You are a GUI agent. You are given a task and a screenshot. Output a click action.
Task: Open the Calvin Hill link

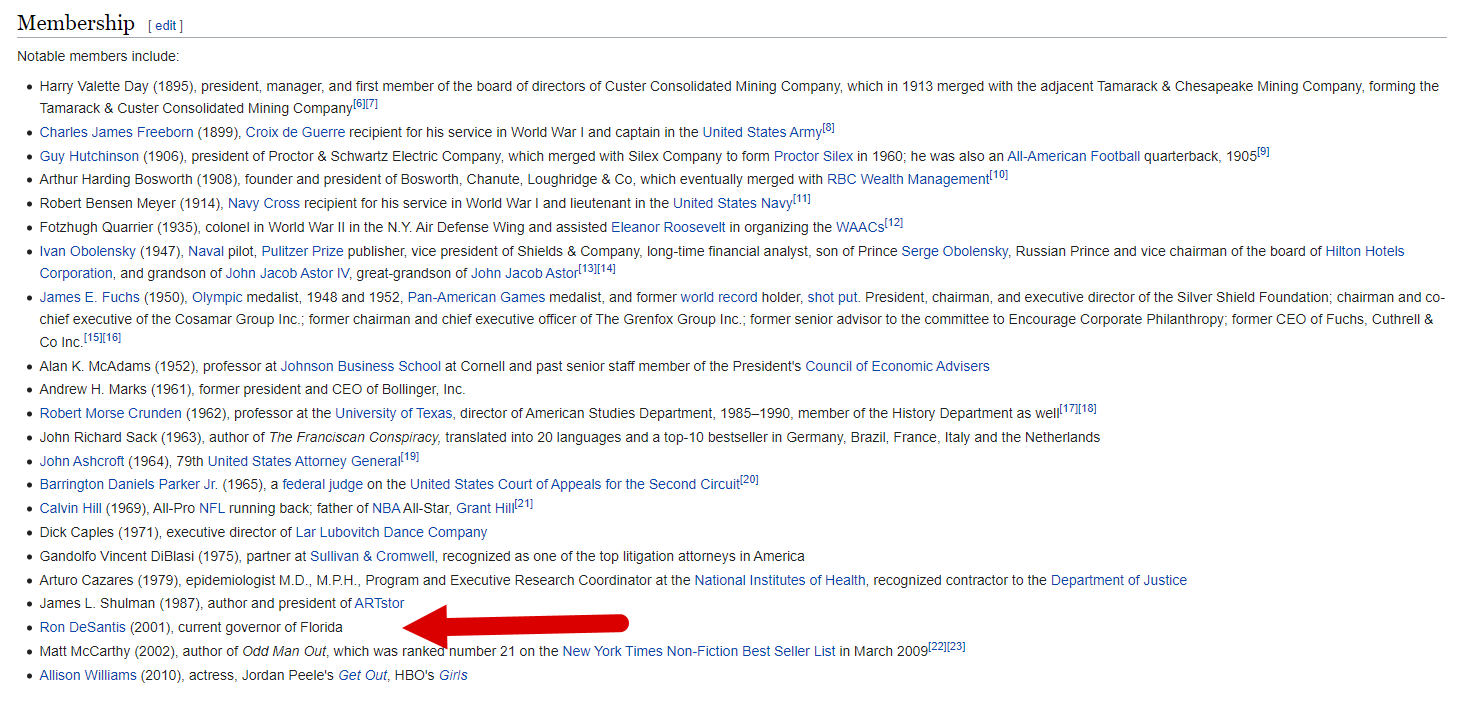(x=70, y=508)
